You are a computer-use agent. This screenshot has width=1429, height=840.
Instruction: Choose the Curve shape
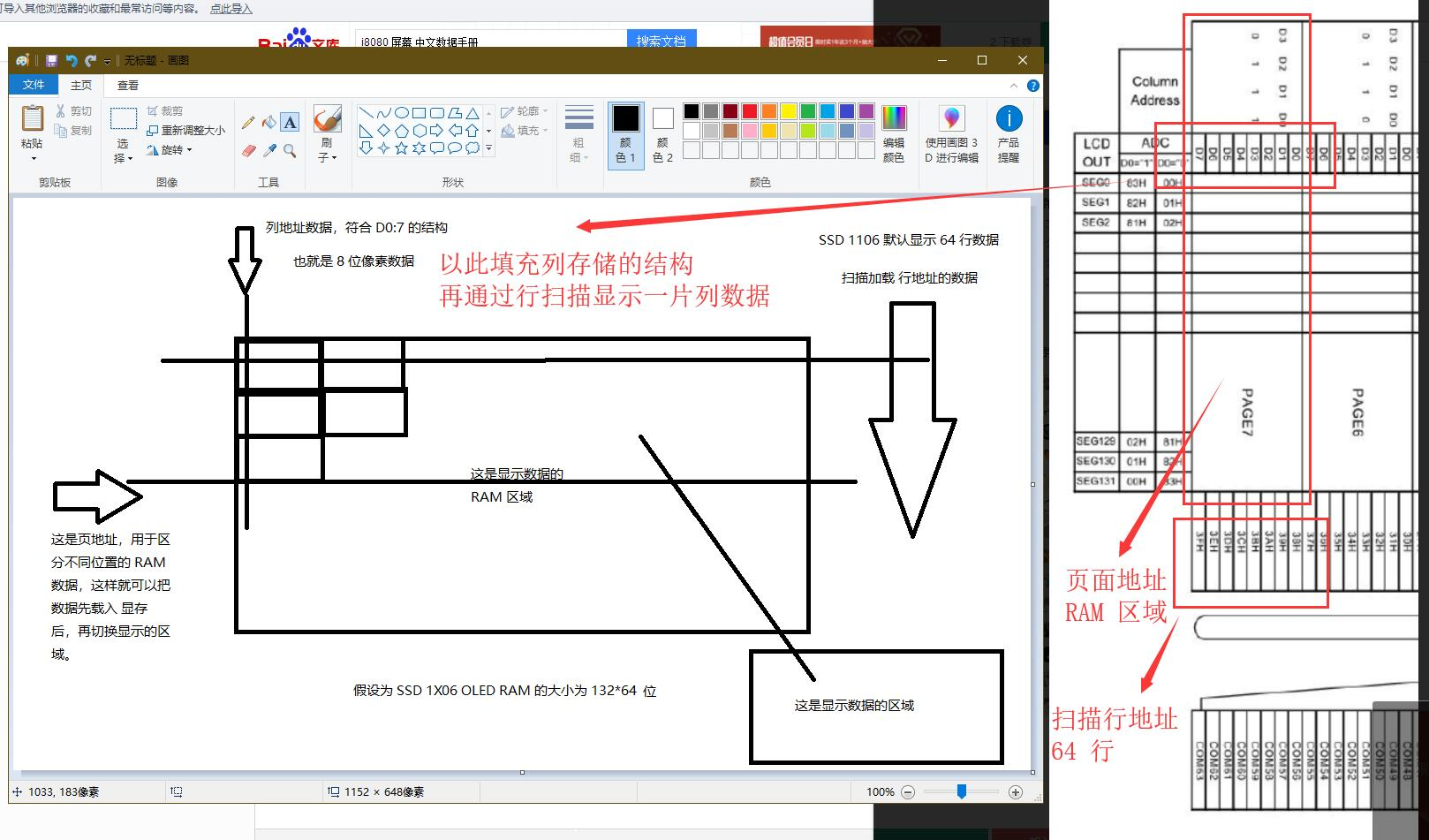tap(383, 113)
